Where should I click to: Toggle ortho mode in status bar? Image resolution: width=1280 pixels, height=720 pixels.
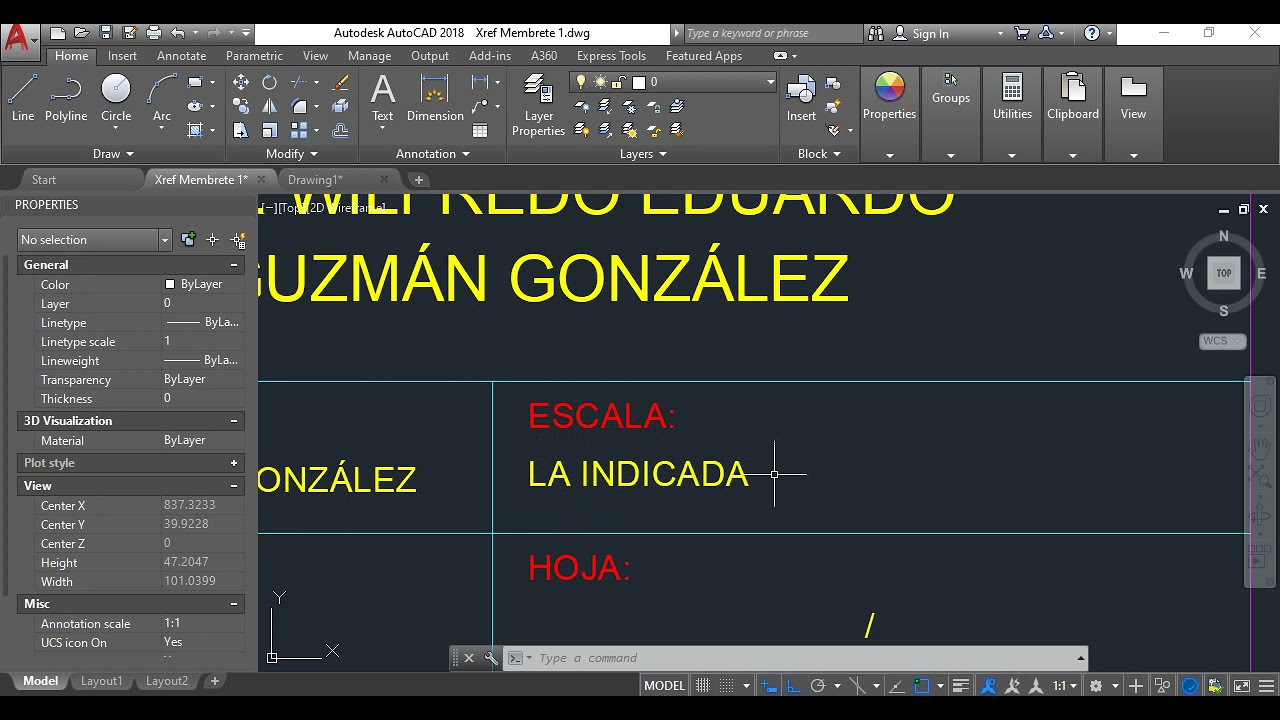(x=793, y=686)
